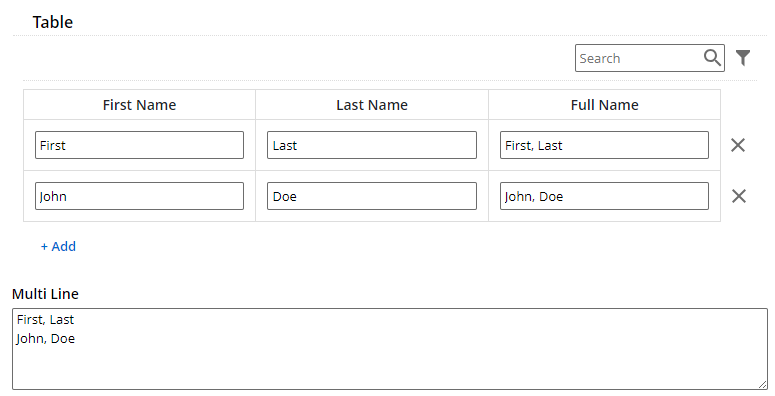
Task: Click the Last Name column header
Action: (x=372, y=105)
